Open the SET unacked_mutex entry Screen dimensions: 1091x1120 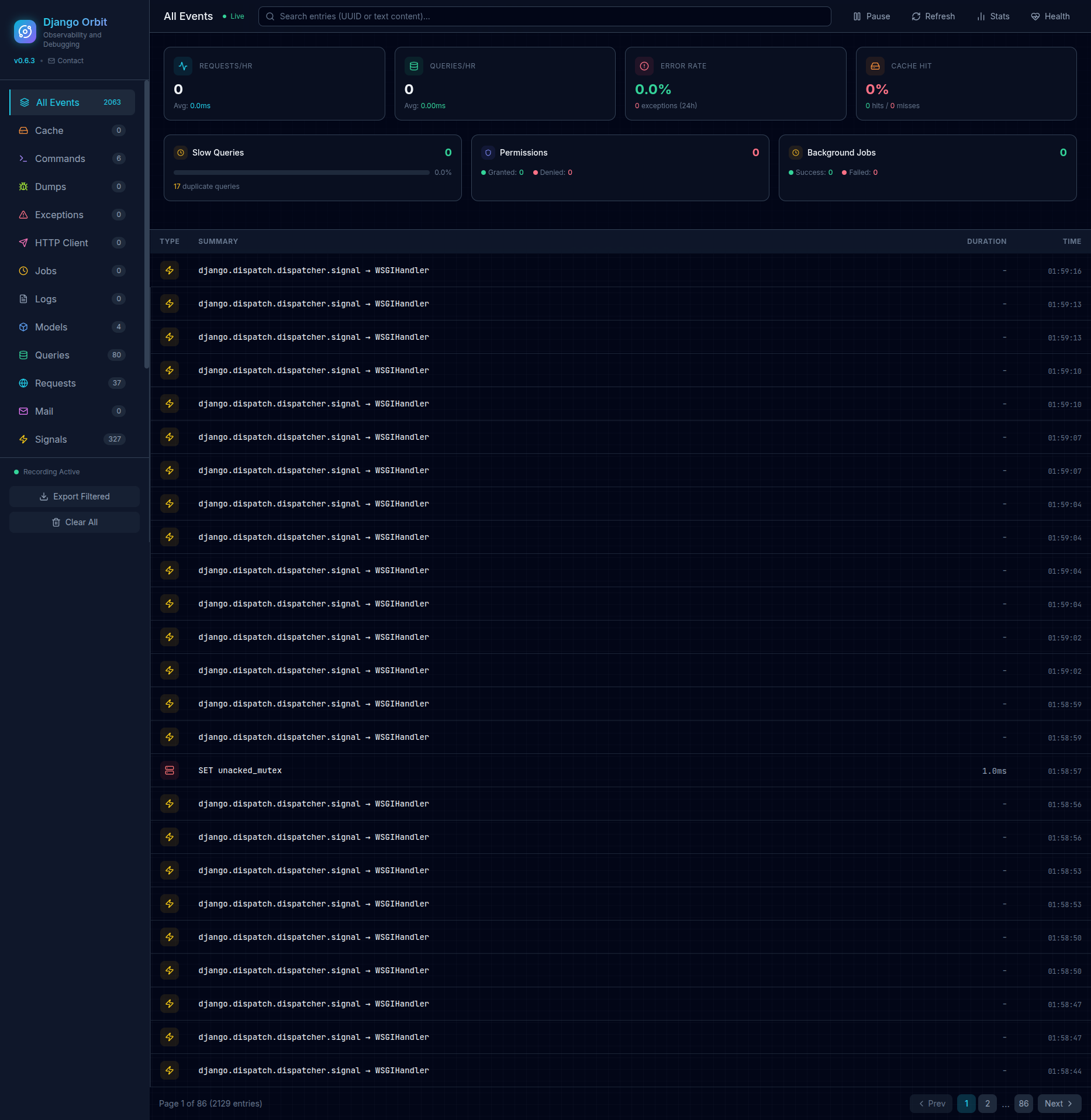pyautogui.click(x=620, y=770)
